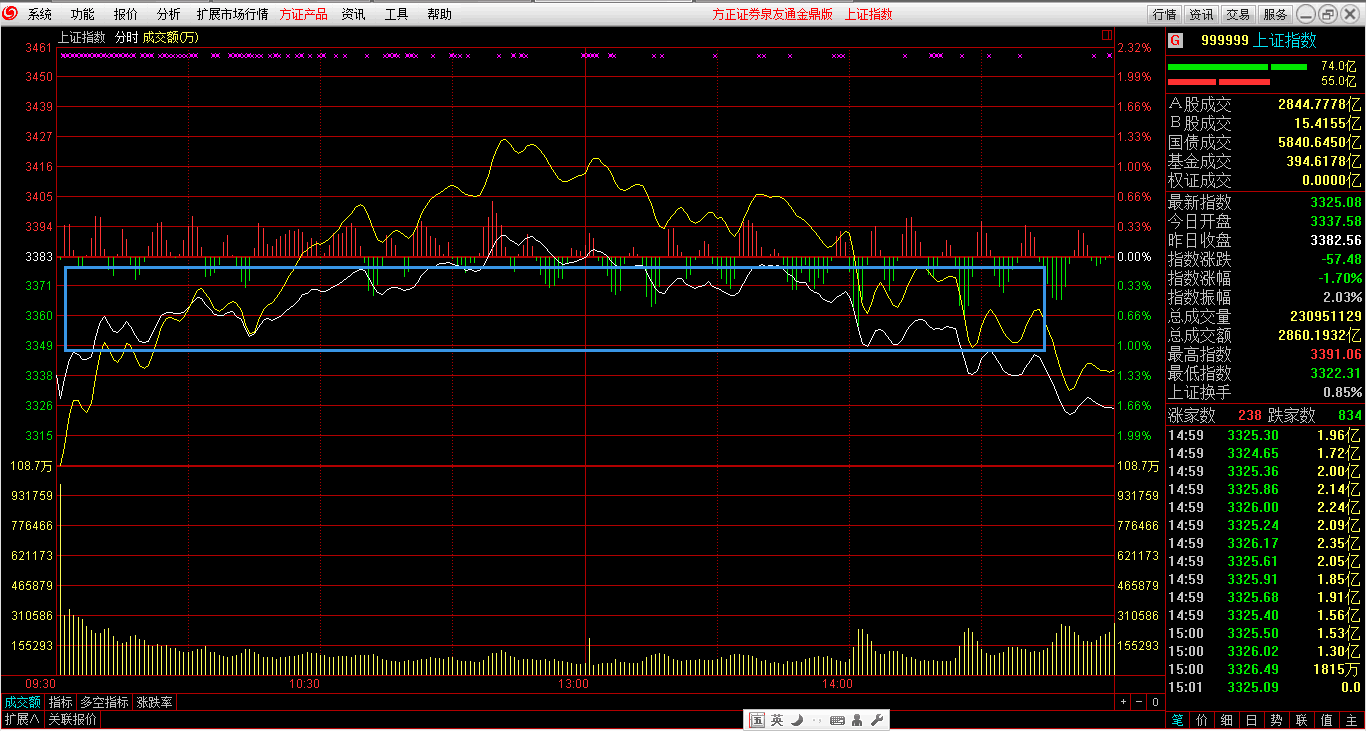The height and width of the screenshot is (731, 1366).
Task: Toggle IME 英 language mode
Action: [x=777, y=720]
